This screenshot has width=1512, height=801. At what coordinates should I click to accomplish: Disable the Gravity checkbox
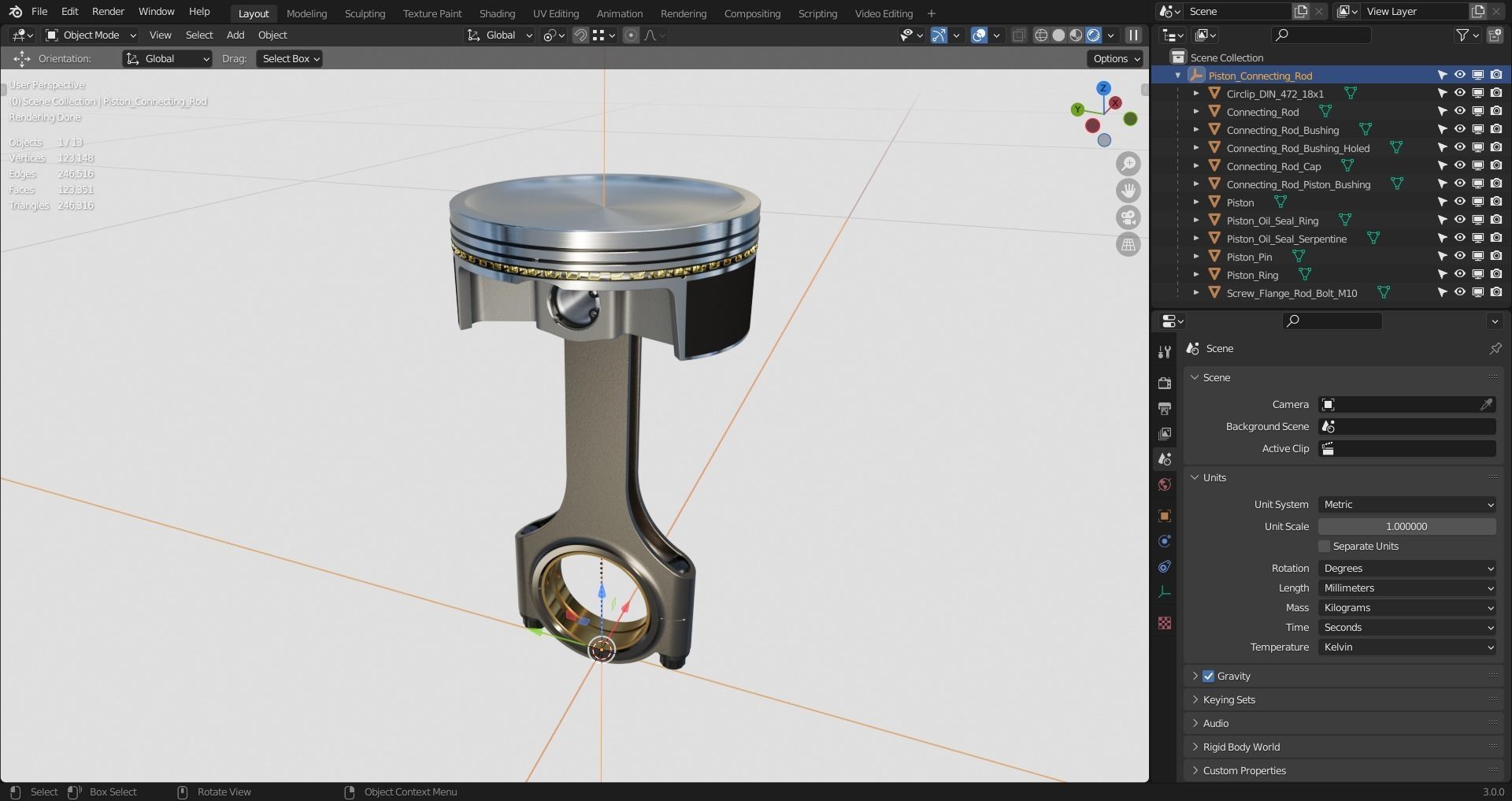tap(1208, 676)
